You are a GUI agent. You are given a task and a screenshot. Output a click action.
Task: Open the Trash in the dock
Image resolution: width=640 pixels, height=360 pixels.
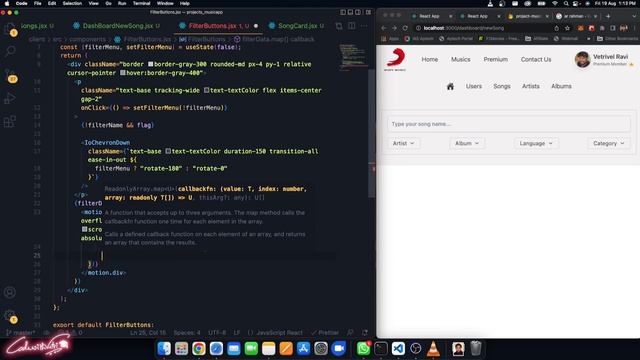point(476,349)
